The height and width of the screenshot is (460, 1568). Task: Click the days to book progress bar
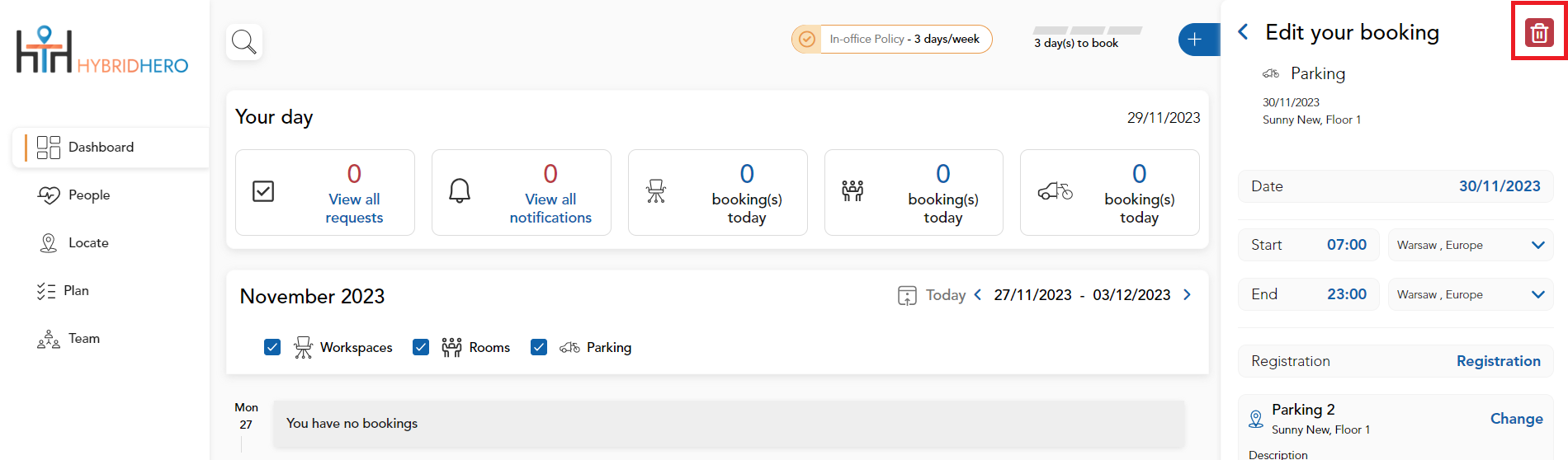[1088, 31]
